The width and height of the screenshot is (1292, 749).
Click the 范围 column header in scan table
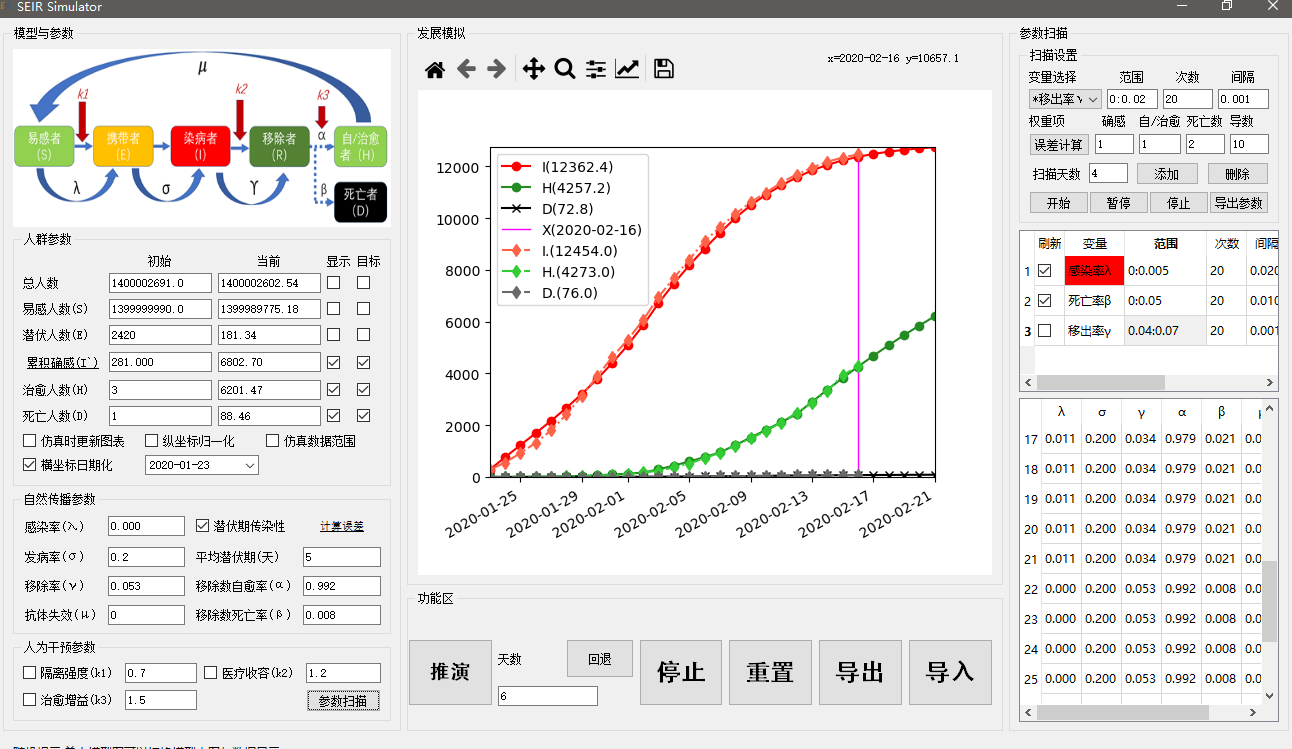point(1165,243)
